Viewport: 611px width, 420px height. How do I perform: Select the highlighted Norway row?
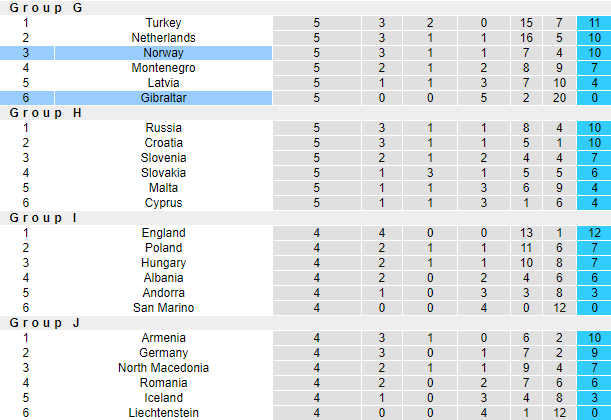coord(163,53)
